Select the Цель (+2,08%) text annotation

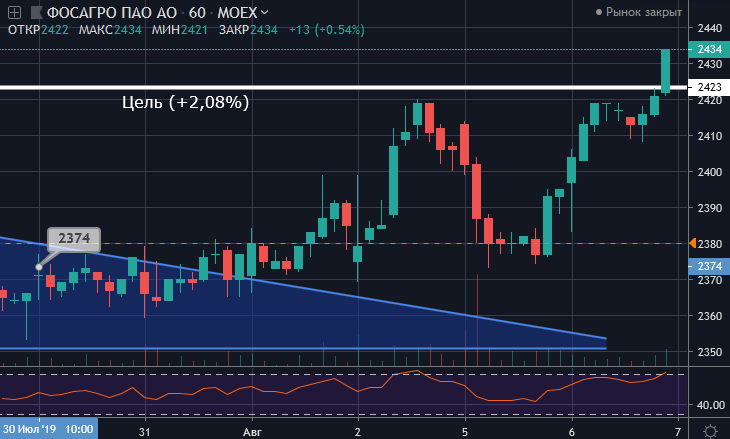(x=185, y=102)
